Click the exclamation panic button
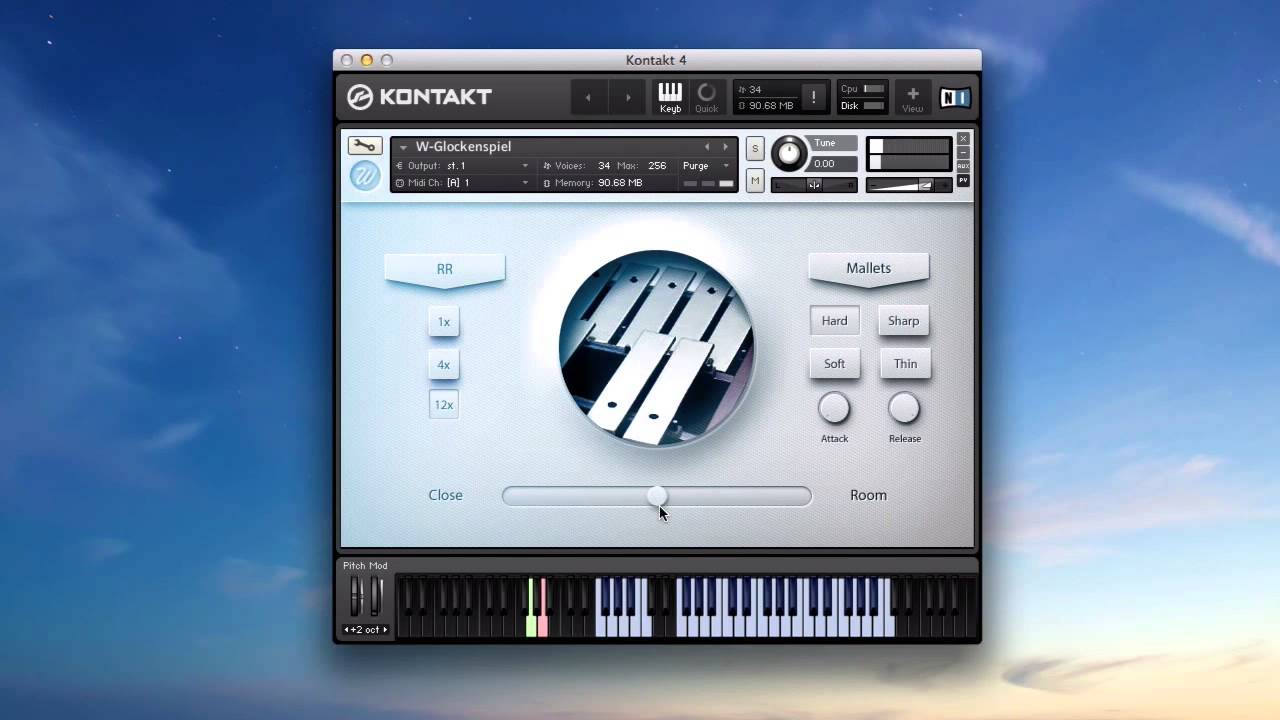Image resolution: width=1280 pixels, height=720 pixels. click(x=813, y=97)
